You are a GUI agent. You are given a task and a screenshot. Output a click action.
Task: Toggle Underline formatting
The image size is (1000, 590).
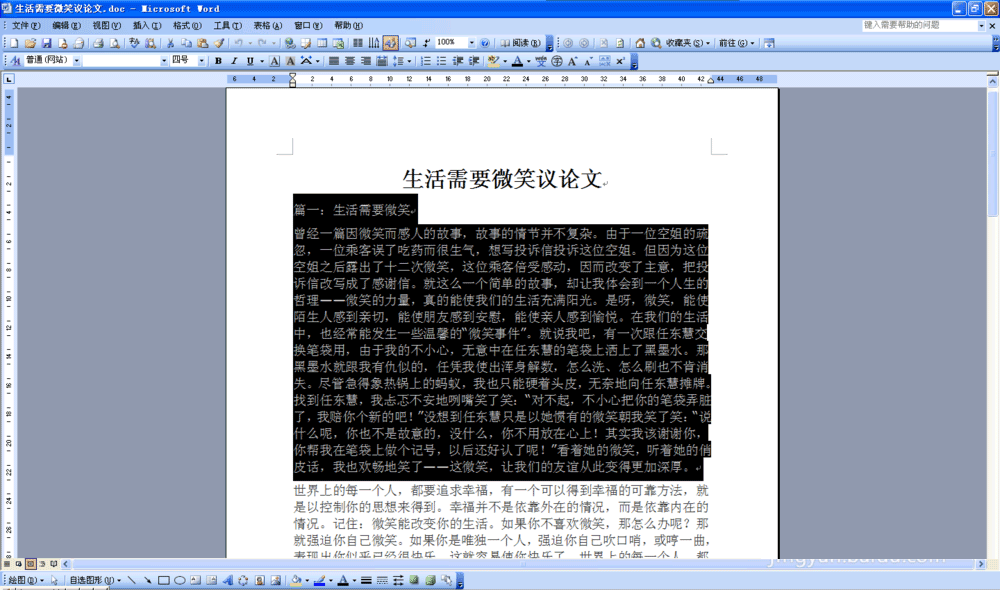click(250, 61)
